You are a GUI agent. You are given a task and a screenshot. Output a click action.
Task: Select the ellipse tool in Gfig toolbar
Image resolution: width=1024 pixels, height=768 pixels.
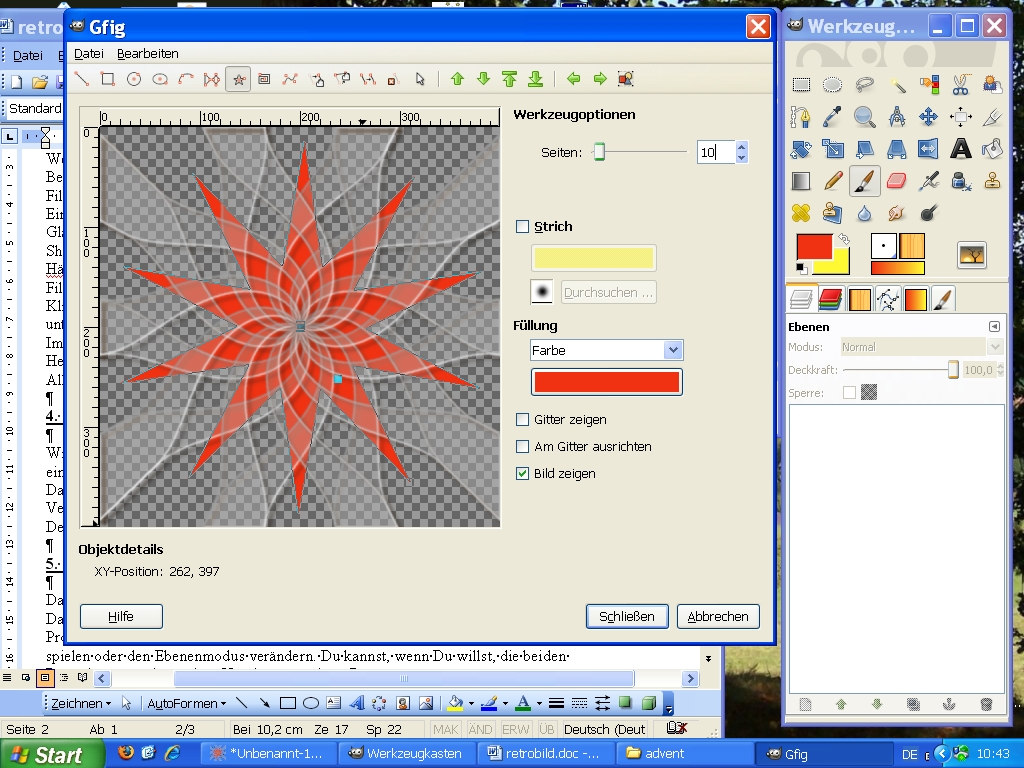pyautogui.click(x=160, y=80)
